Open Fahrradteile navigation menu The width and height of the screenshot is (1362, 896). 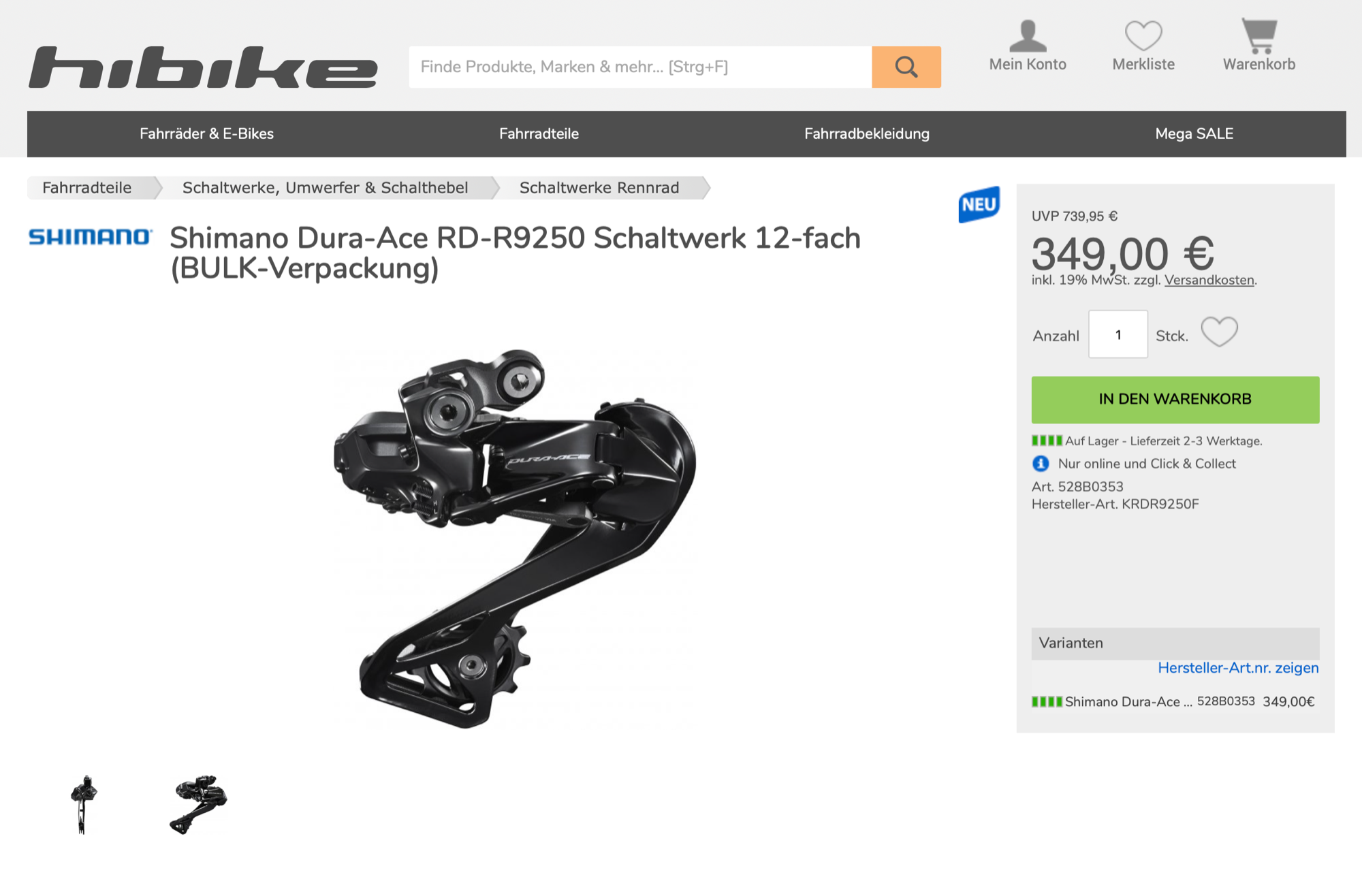click(539, 134)
